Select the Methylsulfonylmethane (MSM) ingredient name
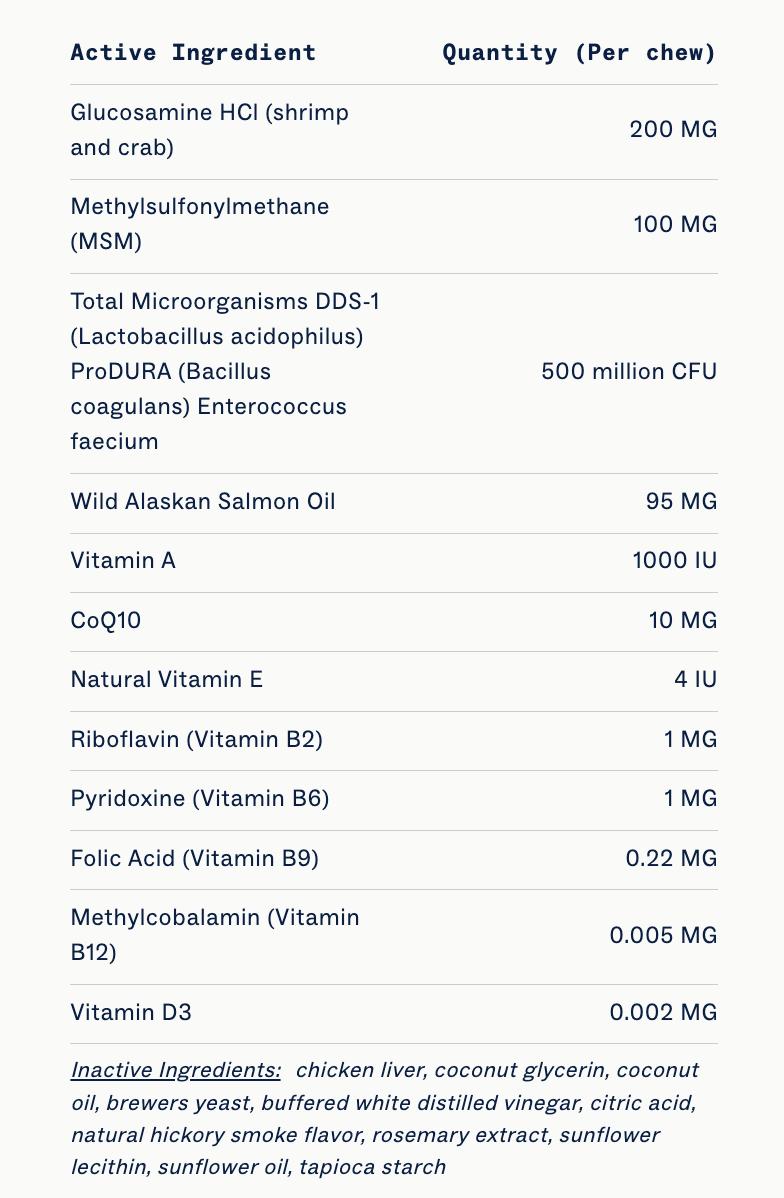Viewport: 784px width, 1198px height. click(199, 224)
